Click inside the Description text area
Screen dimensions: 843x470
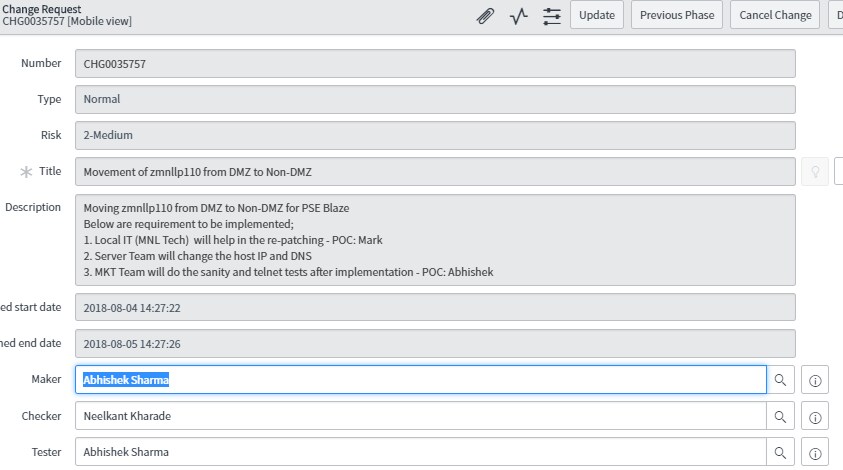pos(435,240)
